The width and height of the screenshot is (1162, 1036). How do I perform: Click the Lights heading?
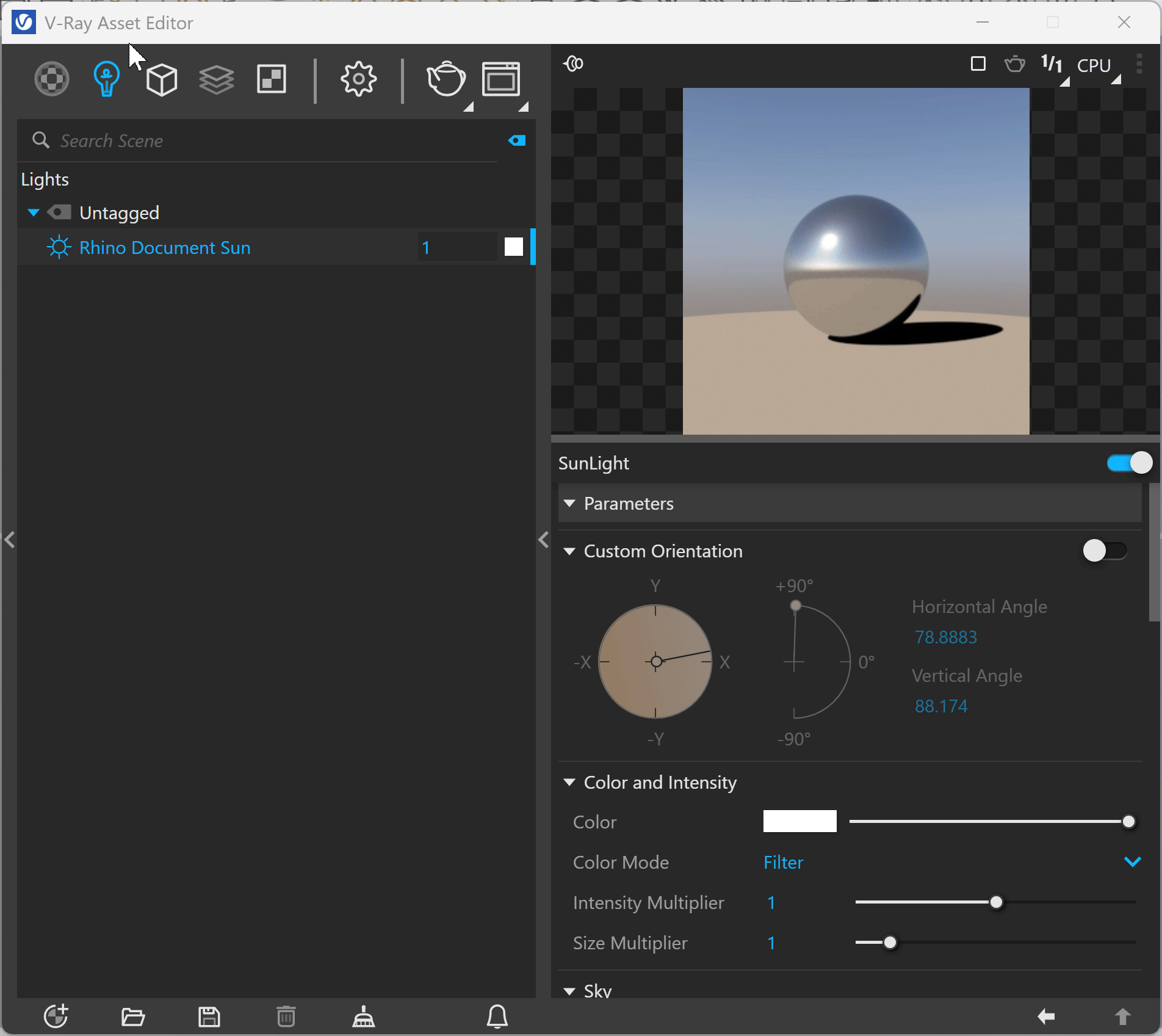point(45,179)
